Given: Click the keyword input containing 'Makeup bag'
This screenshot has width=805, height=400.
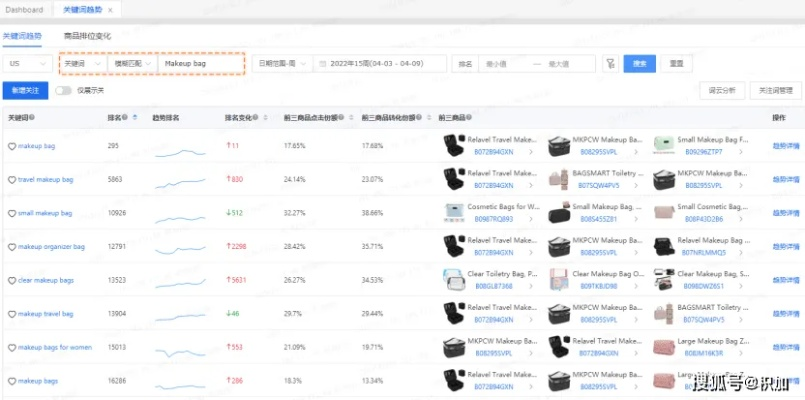Looking at the screenshot, I should 201,64.
